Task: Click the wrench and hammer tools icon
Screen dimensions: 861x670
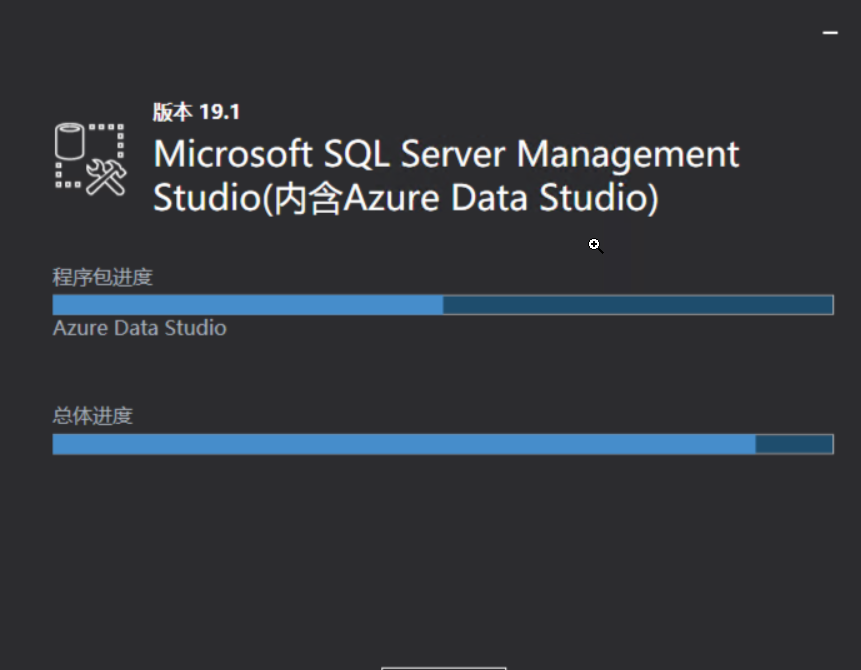Action: click(x=107, y=177)
